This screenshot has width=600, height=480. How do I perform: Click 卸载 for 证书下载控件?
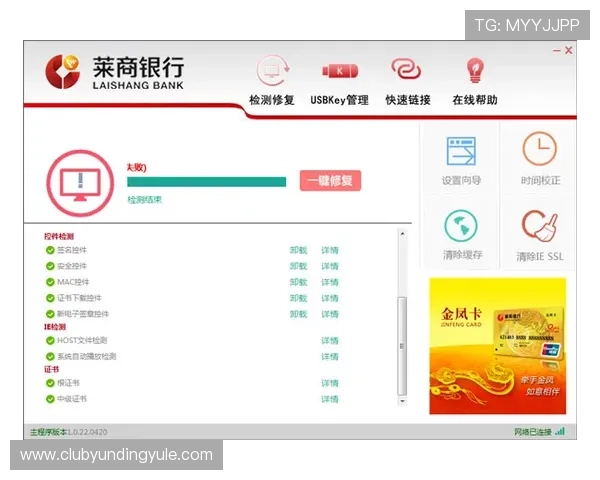298,298
